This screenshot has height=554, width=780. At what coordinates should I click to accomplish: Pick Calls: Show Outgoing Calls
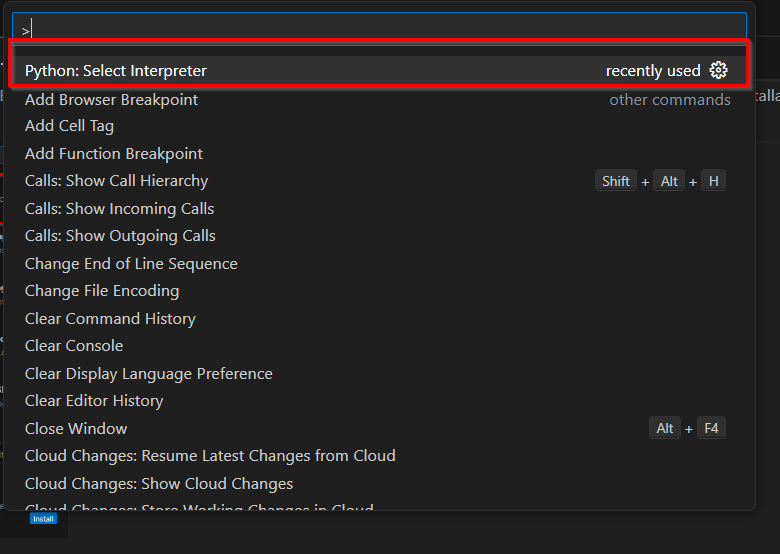[379, 236]
